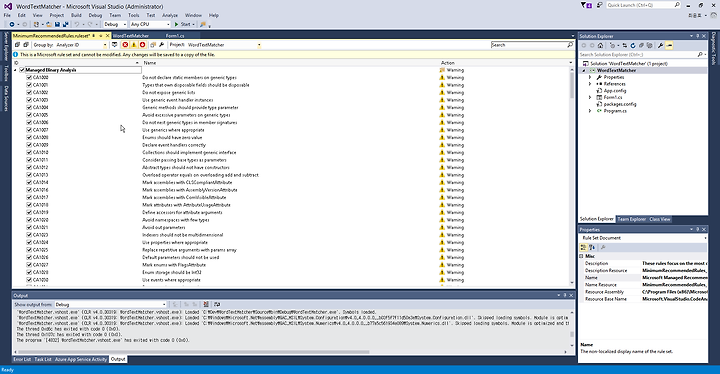Viewport: 720px width, 374px height.
Task: Switch to the Error List tab
Action: pos(22,359)
